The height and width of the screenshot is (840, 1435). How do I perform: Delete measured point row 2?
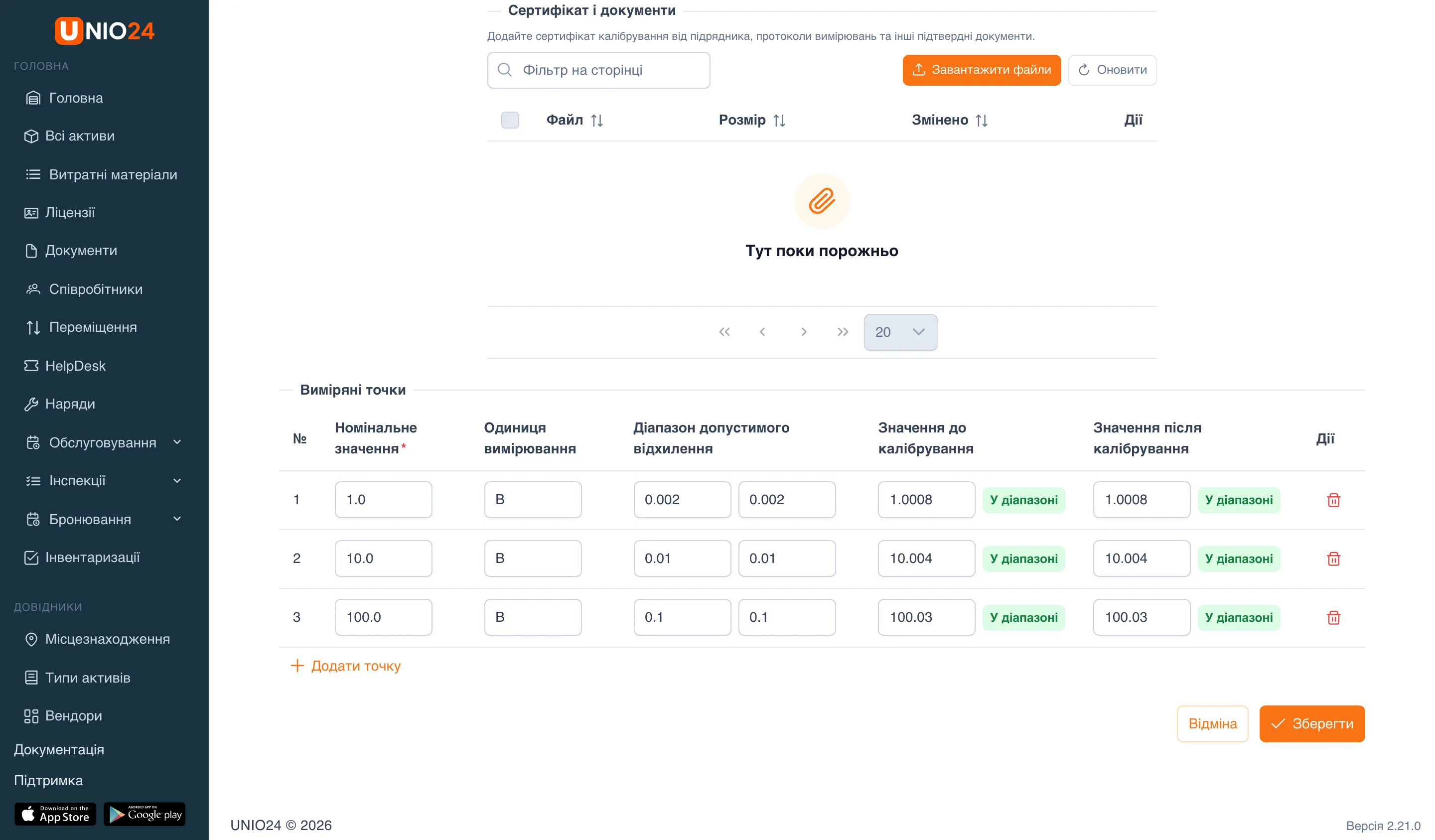click(1333, 559)
